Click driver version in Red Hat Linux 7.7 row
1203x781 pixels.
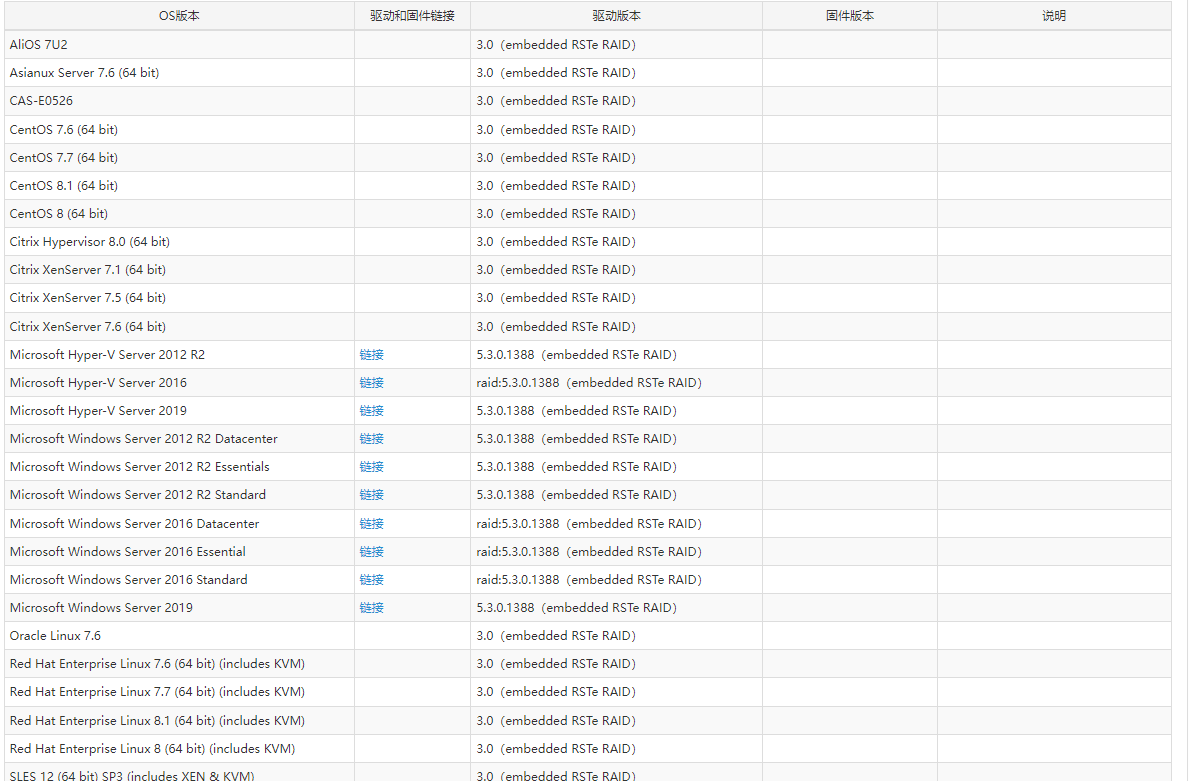pyautogui.click(x=556, y=692)
